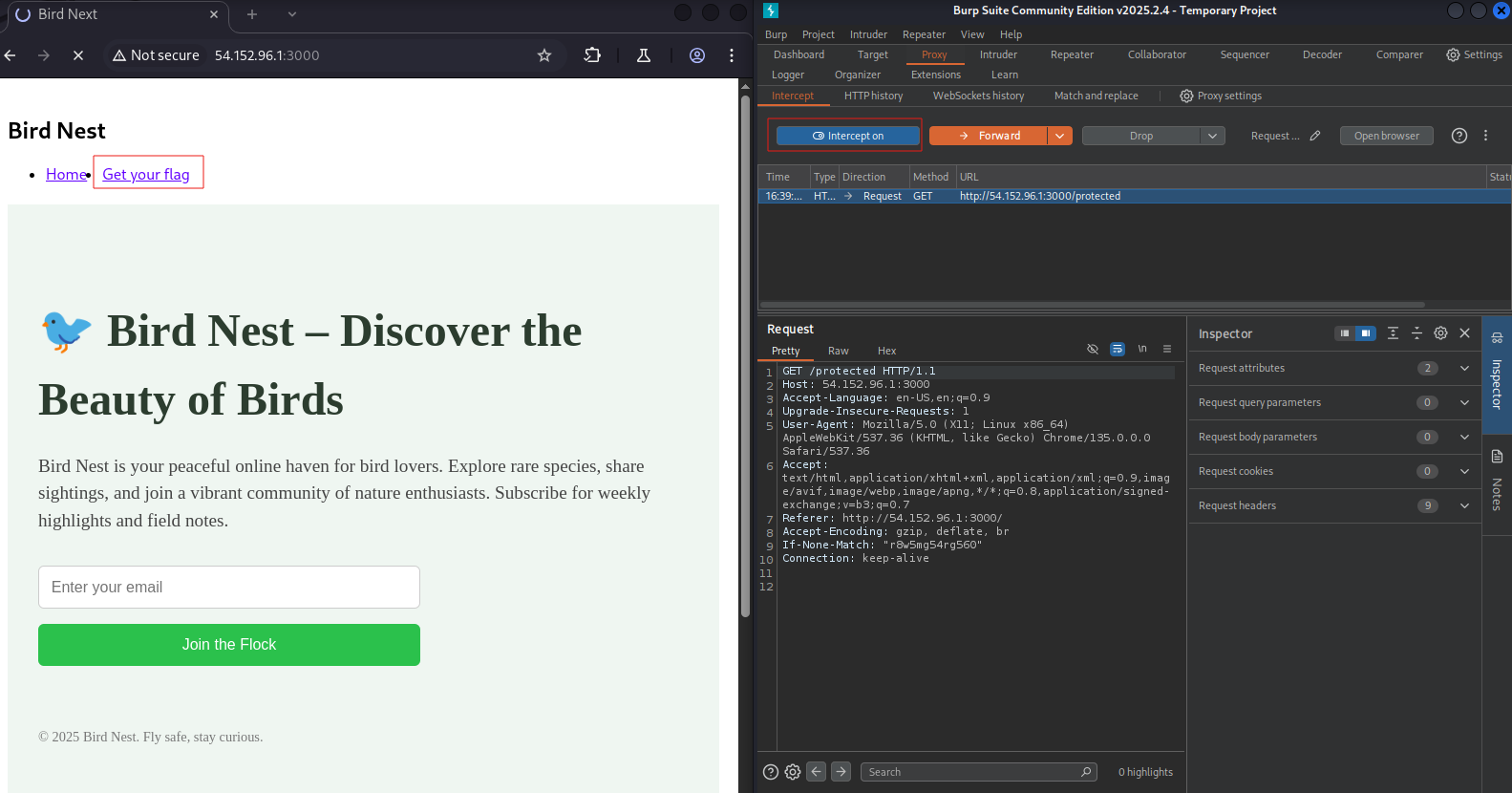
Task: Open the Burp menu in menu bar
Action: tap(776, 34)
